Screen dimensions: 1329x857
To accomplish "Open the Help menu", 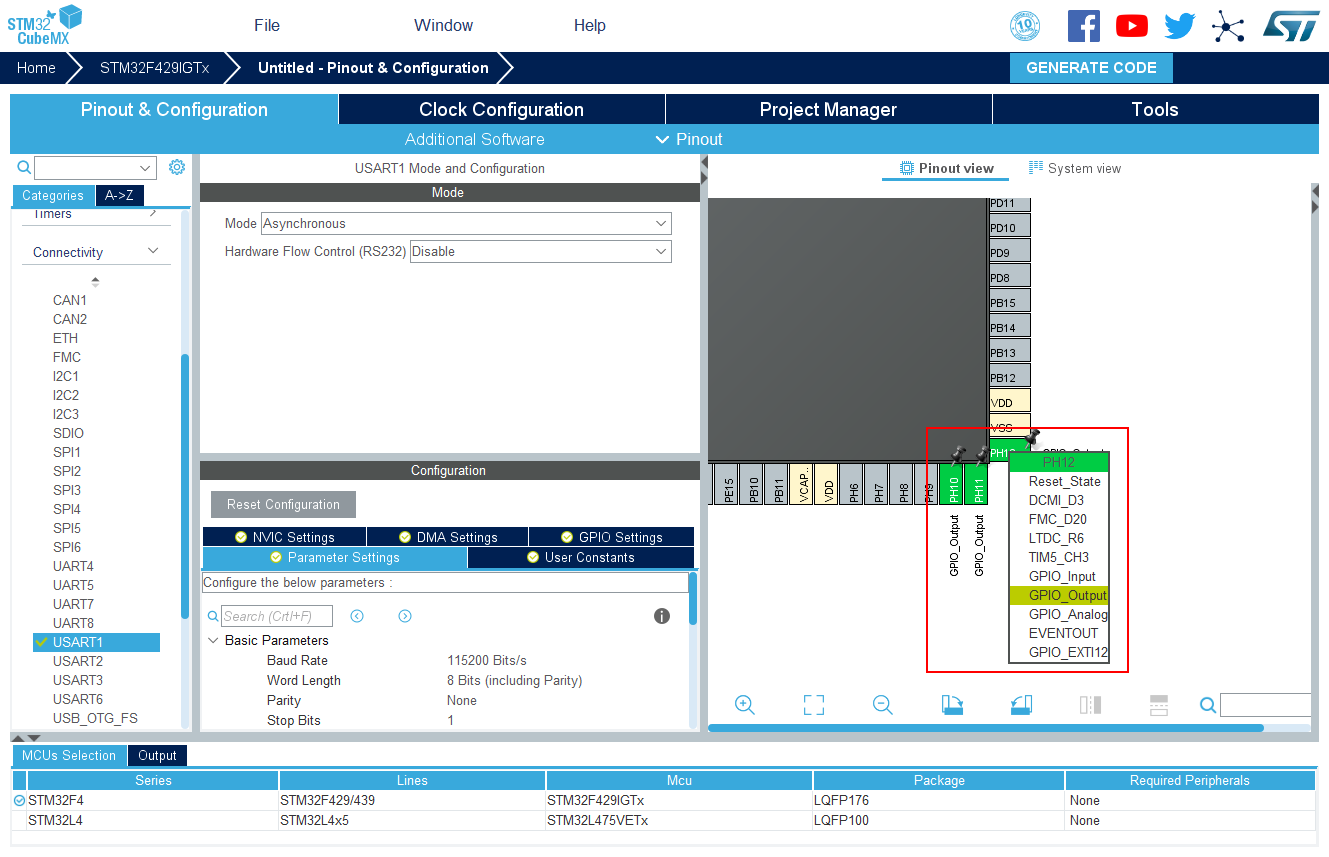I will (x=590, y=25).
